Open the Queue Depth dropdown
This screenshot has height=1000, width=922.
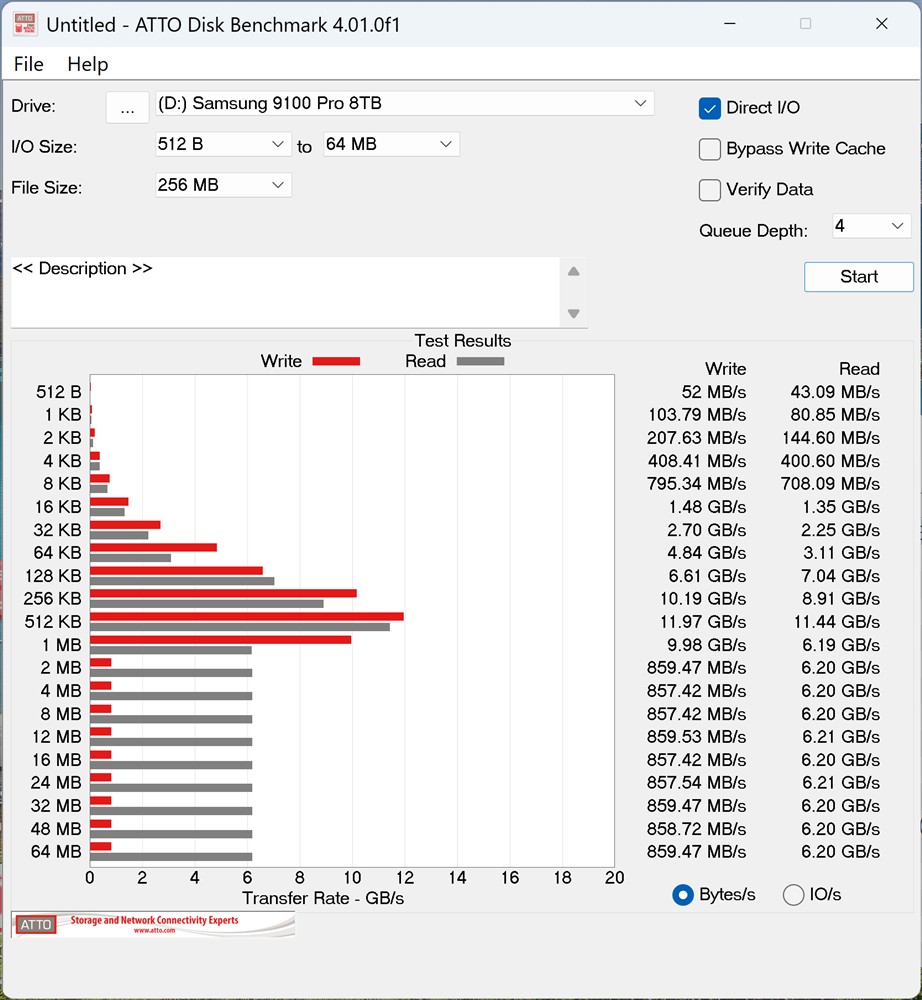tap(897, 227)
